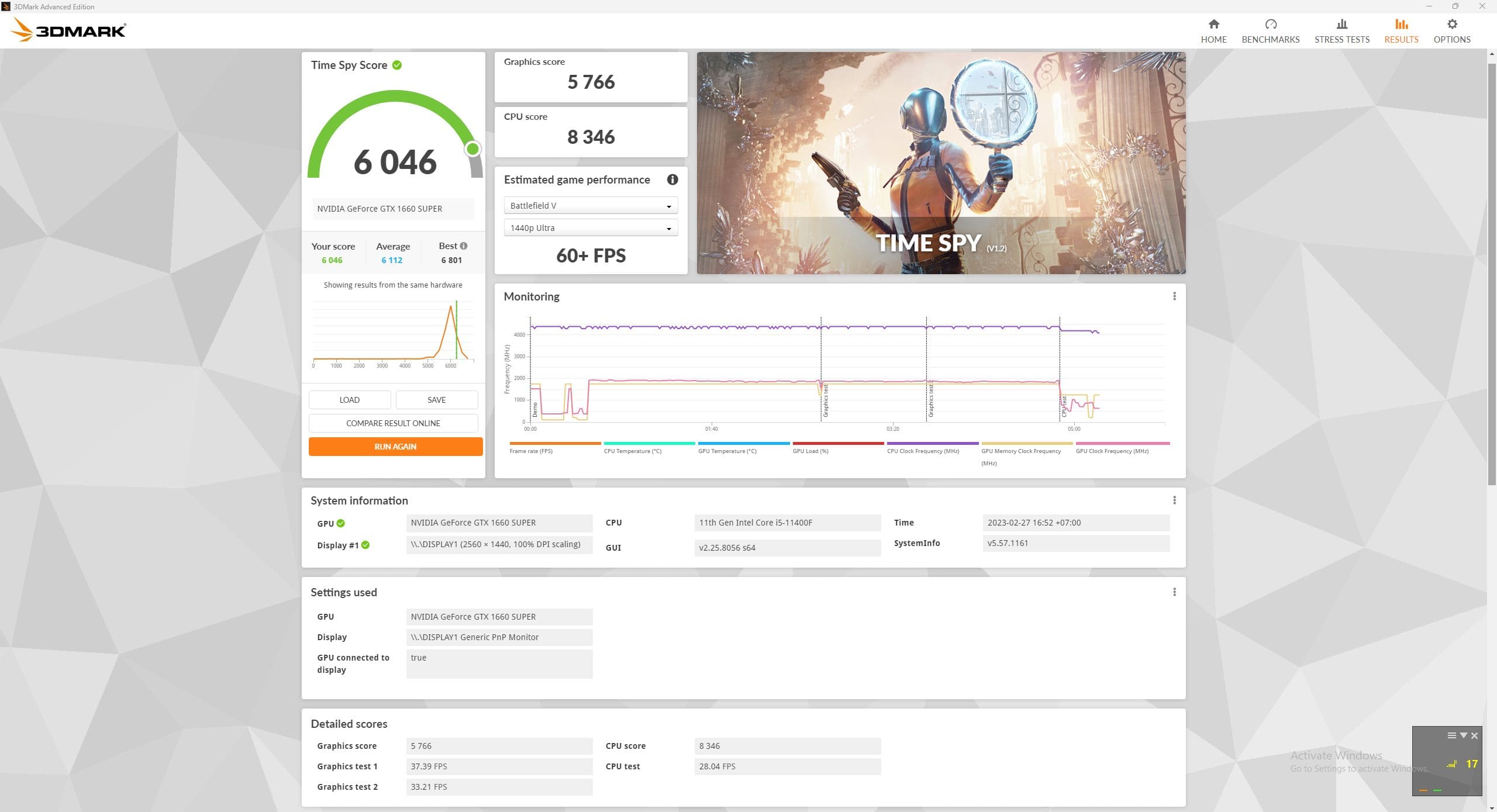Click the green check next to Display #1
This screenshot has width=1497, height=812.
coord(365,545)
